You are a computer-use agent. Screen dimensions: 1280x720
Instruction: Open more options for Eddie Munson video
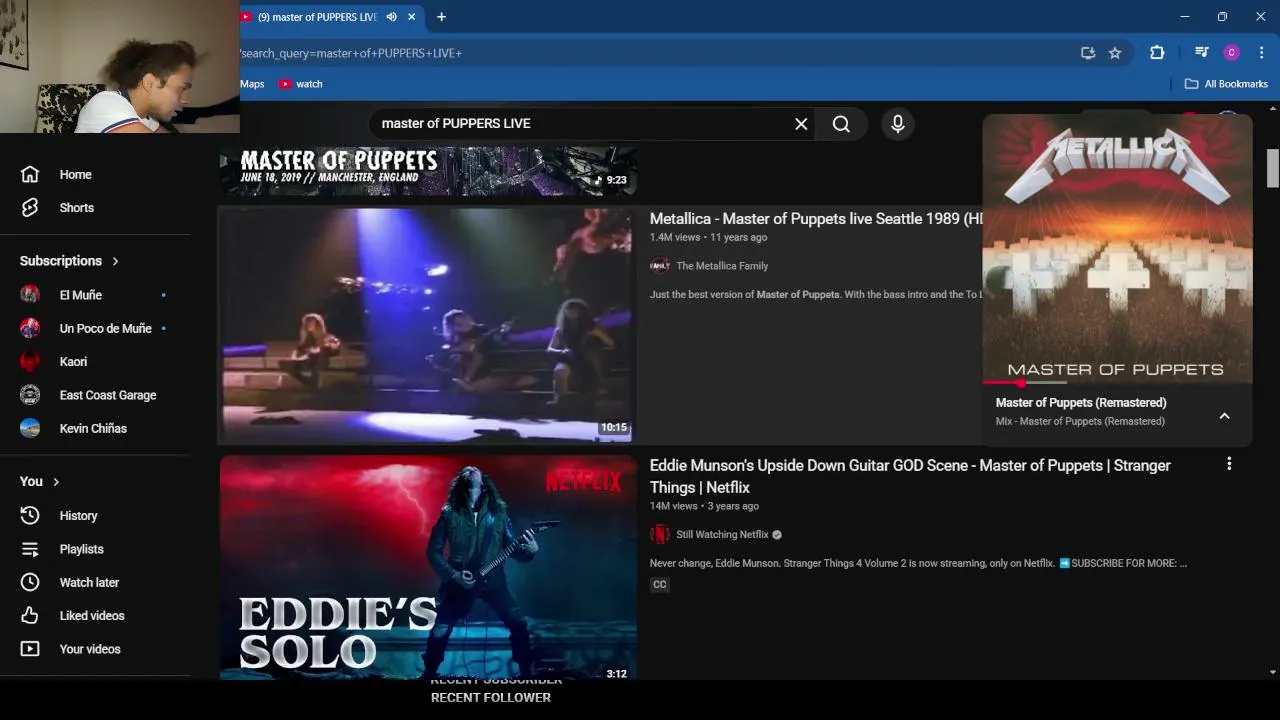[x=1229, y=464]
